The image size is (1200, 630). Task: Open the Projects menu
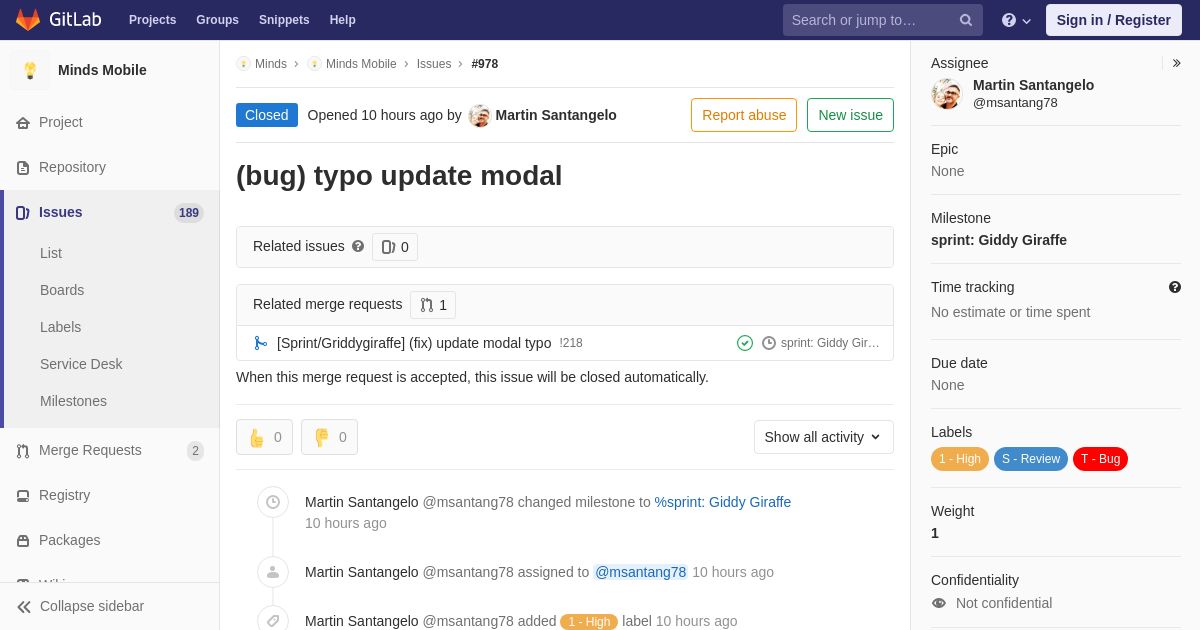click(x=152, y=20)
